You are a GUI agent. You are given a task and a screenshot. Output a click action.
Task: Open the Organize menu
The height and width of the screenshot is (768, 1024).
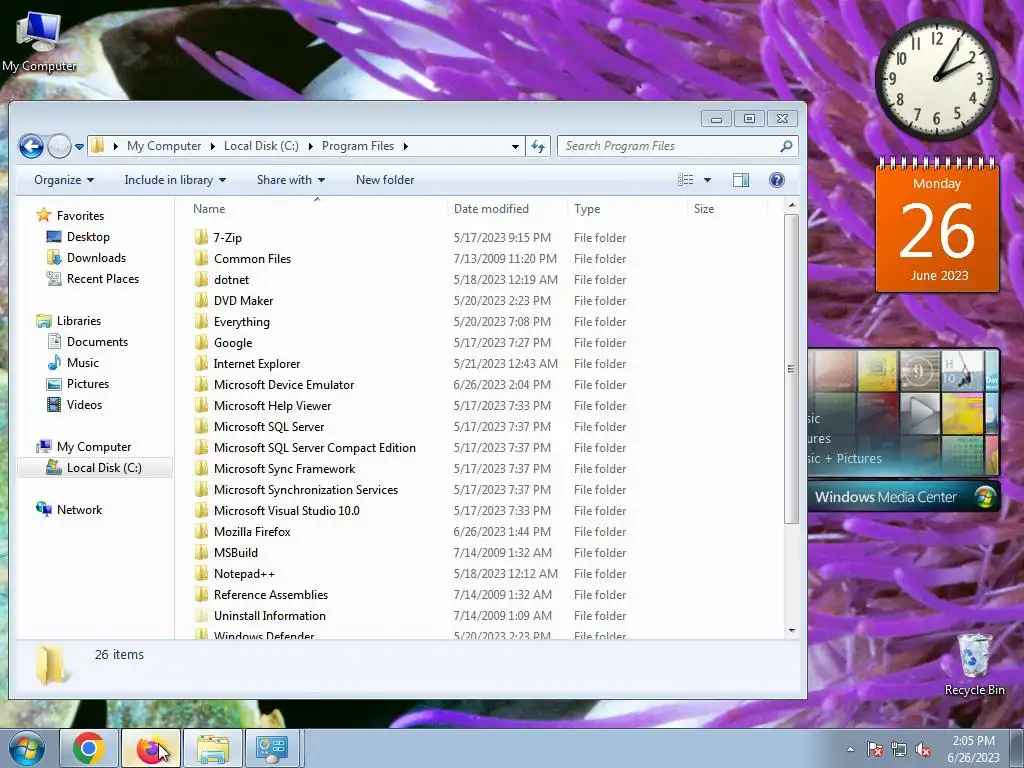[x=64, y=180]
